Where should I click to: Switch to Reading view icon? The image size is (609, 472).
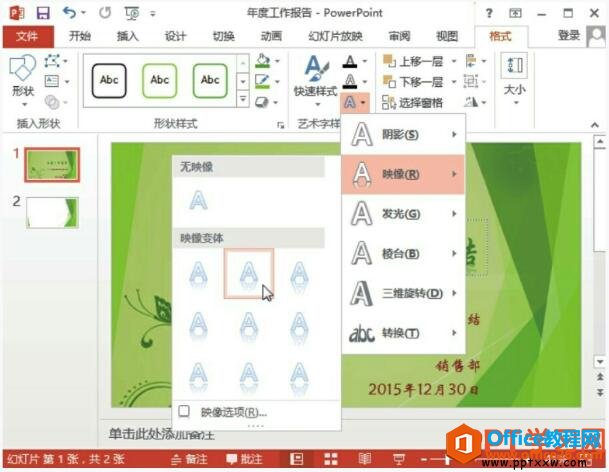[364, 459]
